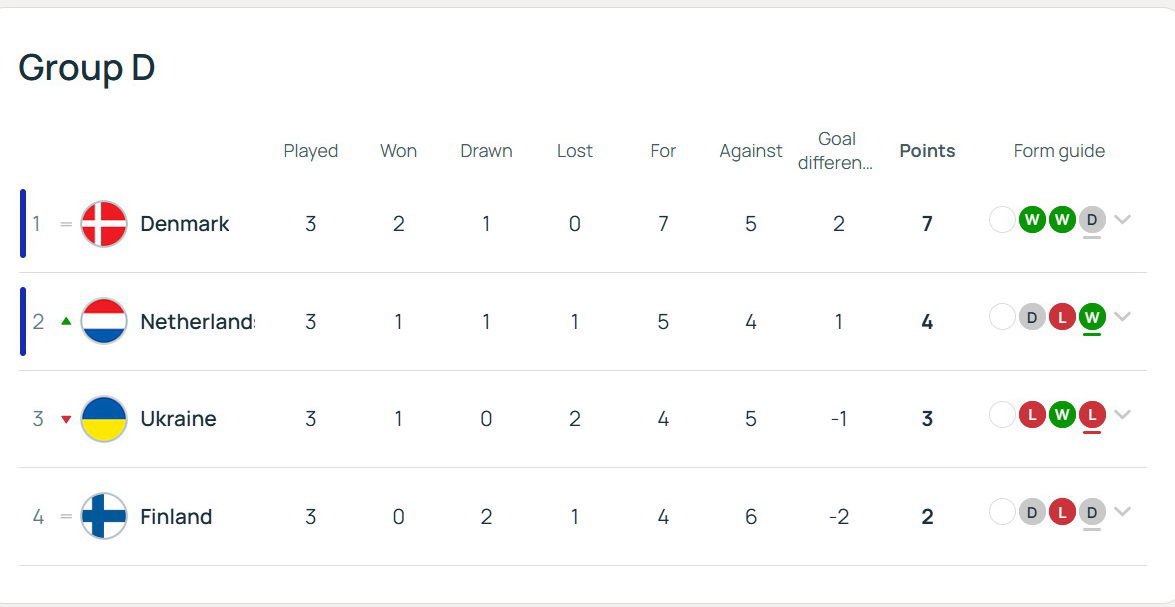Sort by the Points column header
The image size is (1175, 607).
point(927,151)
